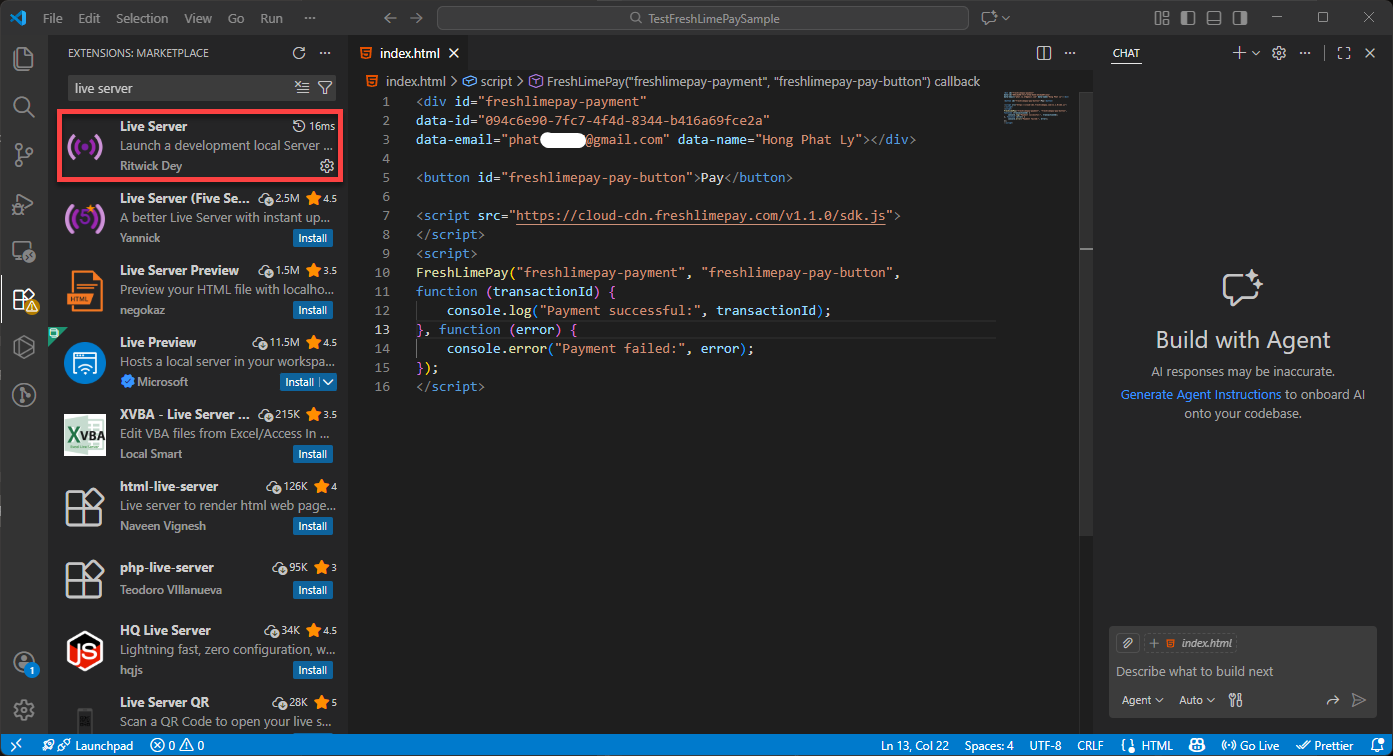Refresh the extensions marketplace list
This screenshot has width=1393, height=756.
pyautogui.click(x=299, y=53)
